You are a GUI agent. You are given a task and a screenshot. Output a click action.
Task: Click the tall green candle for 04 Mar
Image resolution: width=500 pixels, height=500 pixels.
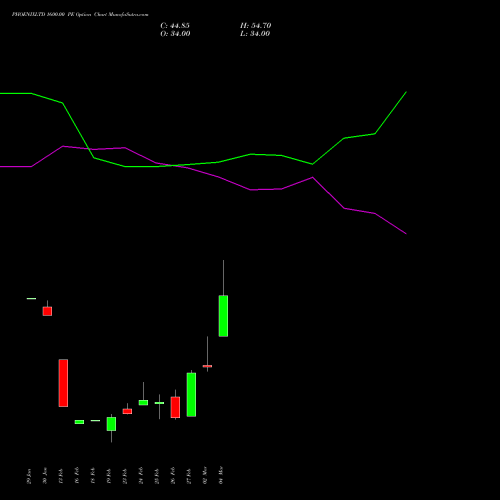click(223, 316)
